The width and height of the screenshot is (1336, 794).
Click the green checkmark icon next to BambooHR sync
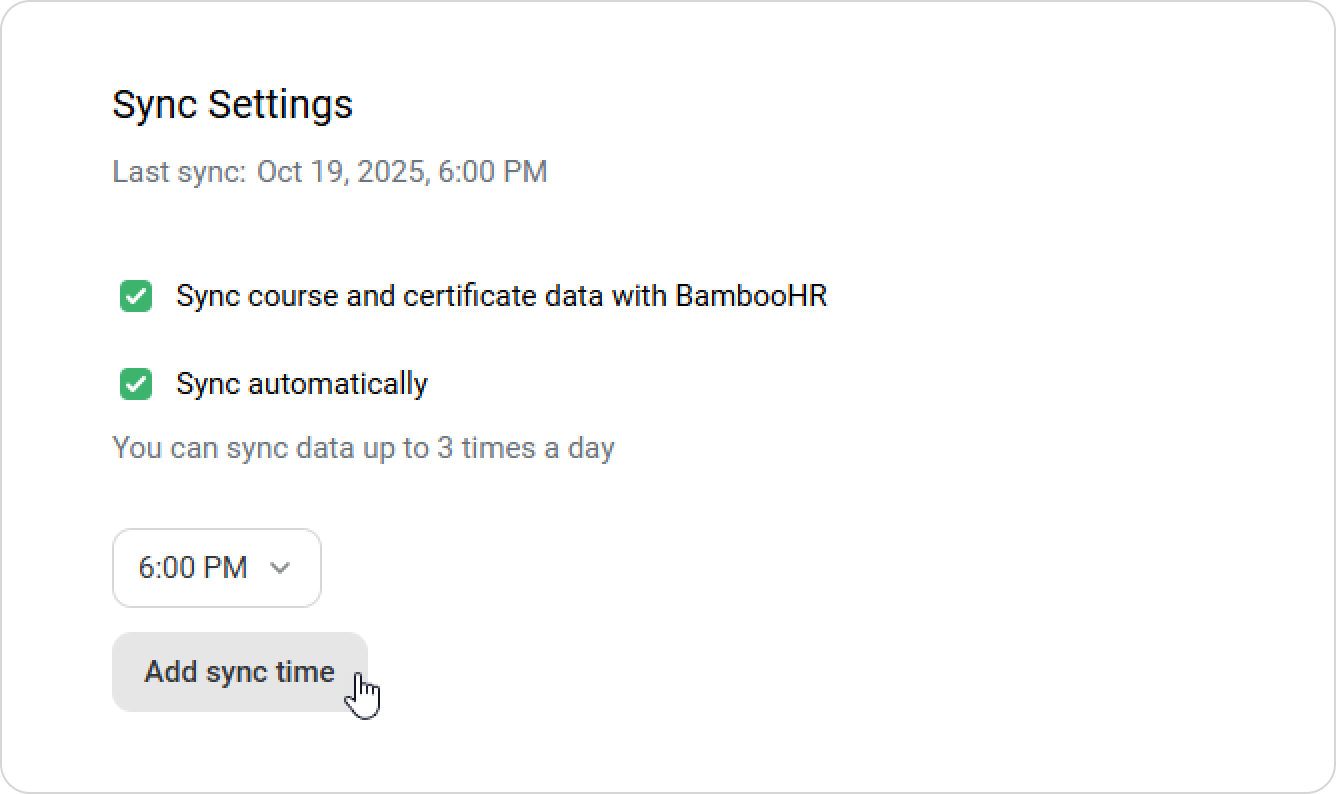click(136, 296)
